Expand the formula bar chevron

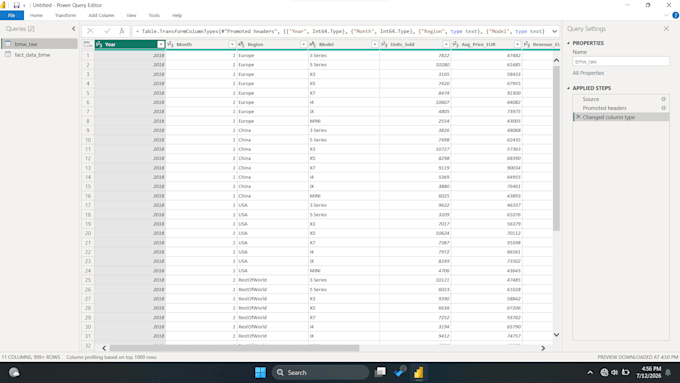[x=554, y=31]
